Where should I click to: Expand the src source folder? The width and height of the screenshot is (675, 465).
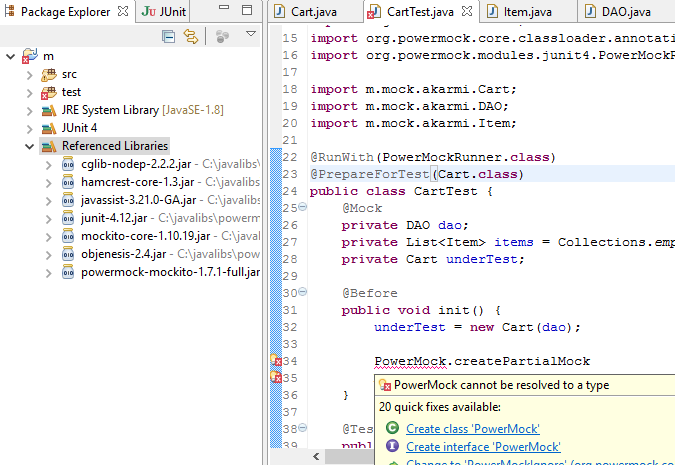(x=29, y=75)
